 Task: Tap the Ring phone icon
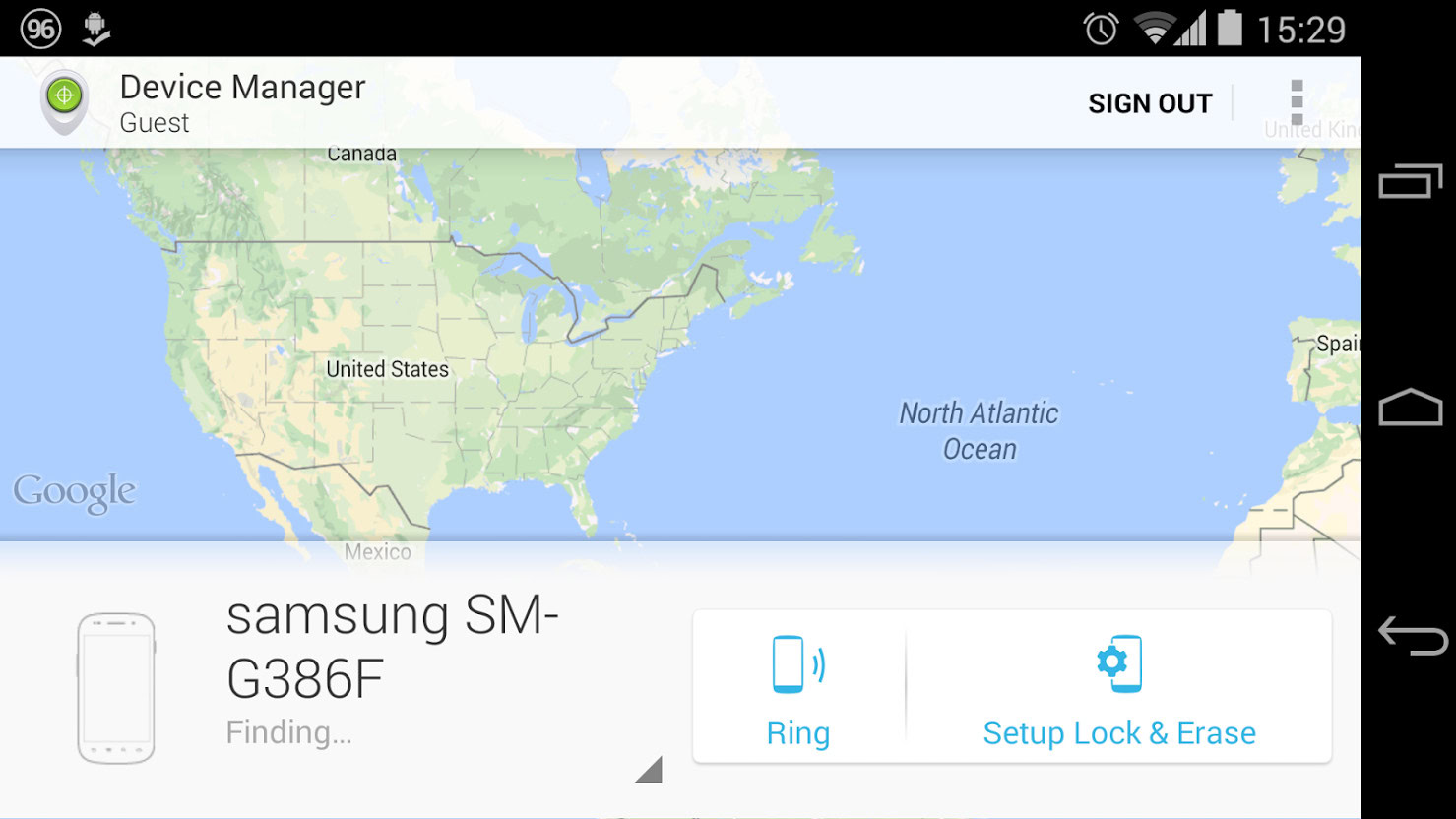click(x=797, y=663)
